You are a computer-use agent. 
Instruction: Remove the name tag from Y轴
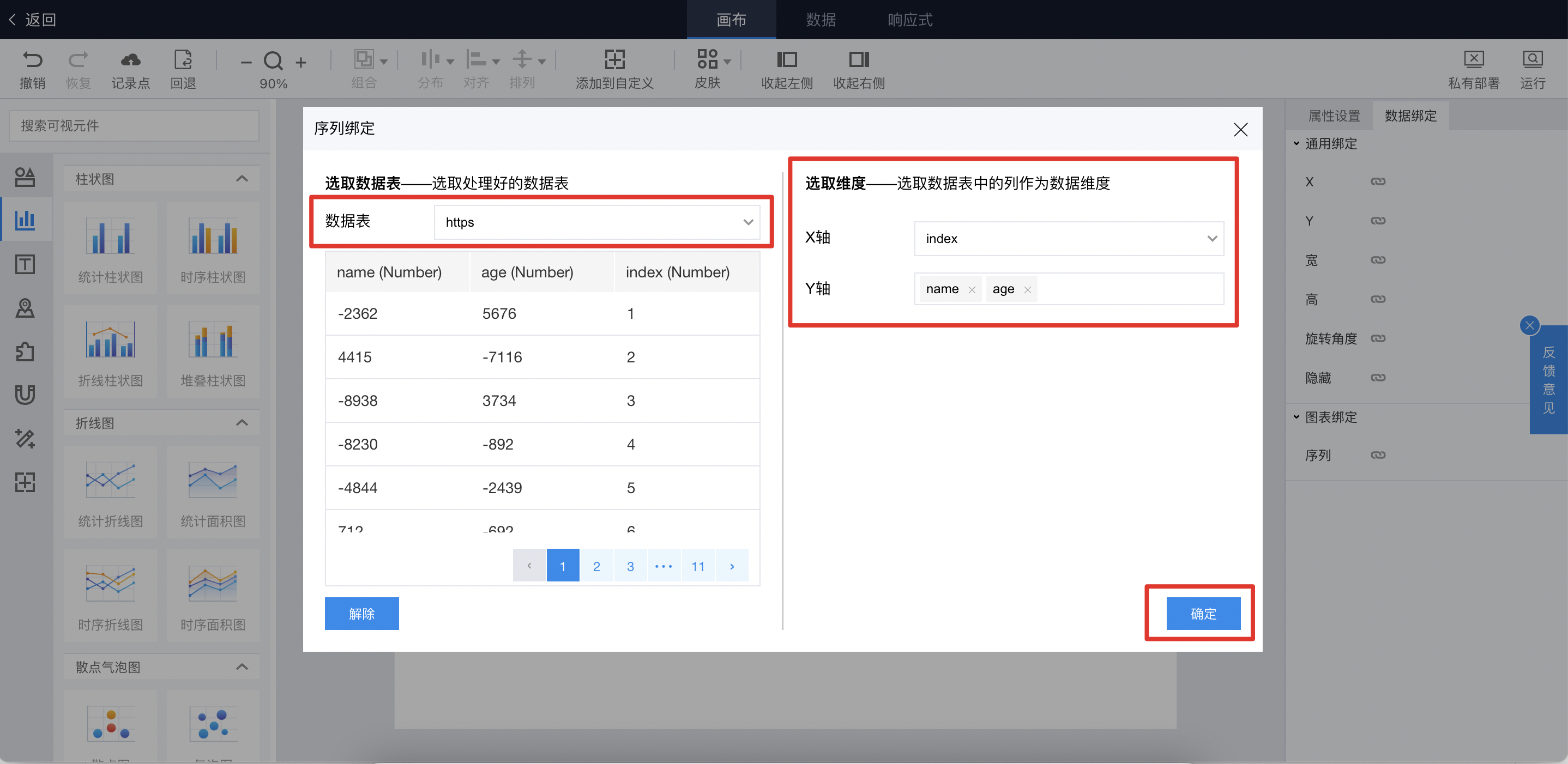tap(972, 289)
